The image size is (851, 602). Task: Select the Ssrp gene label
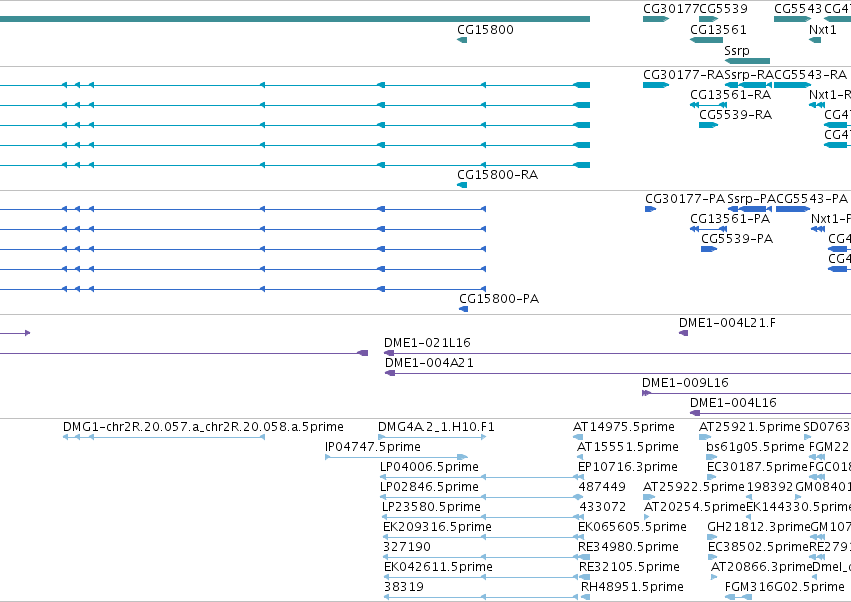coord(736,51)
